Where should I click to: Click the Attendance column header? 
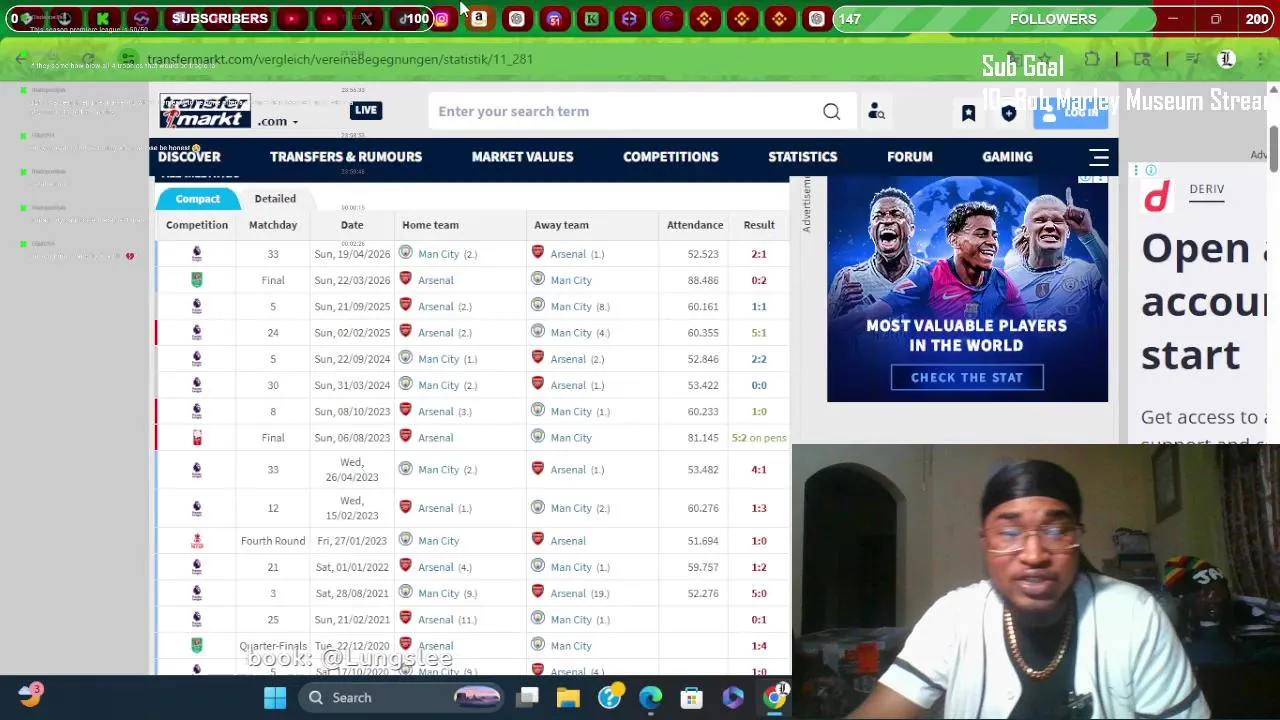click(695, 225)
